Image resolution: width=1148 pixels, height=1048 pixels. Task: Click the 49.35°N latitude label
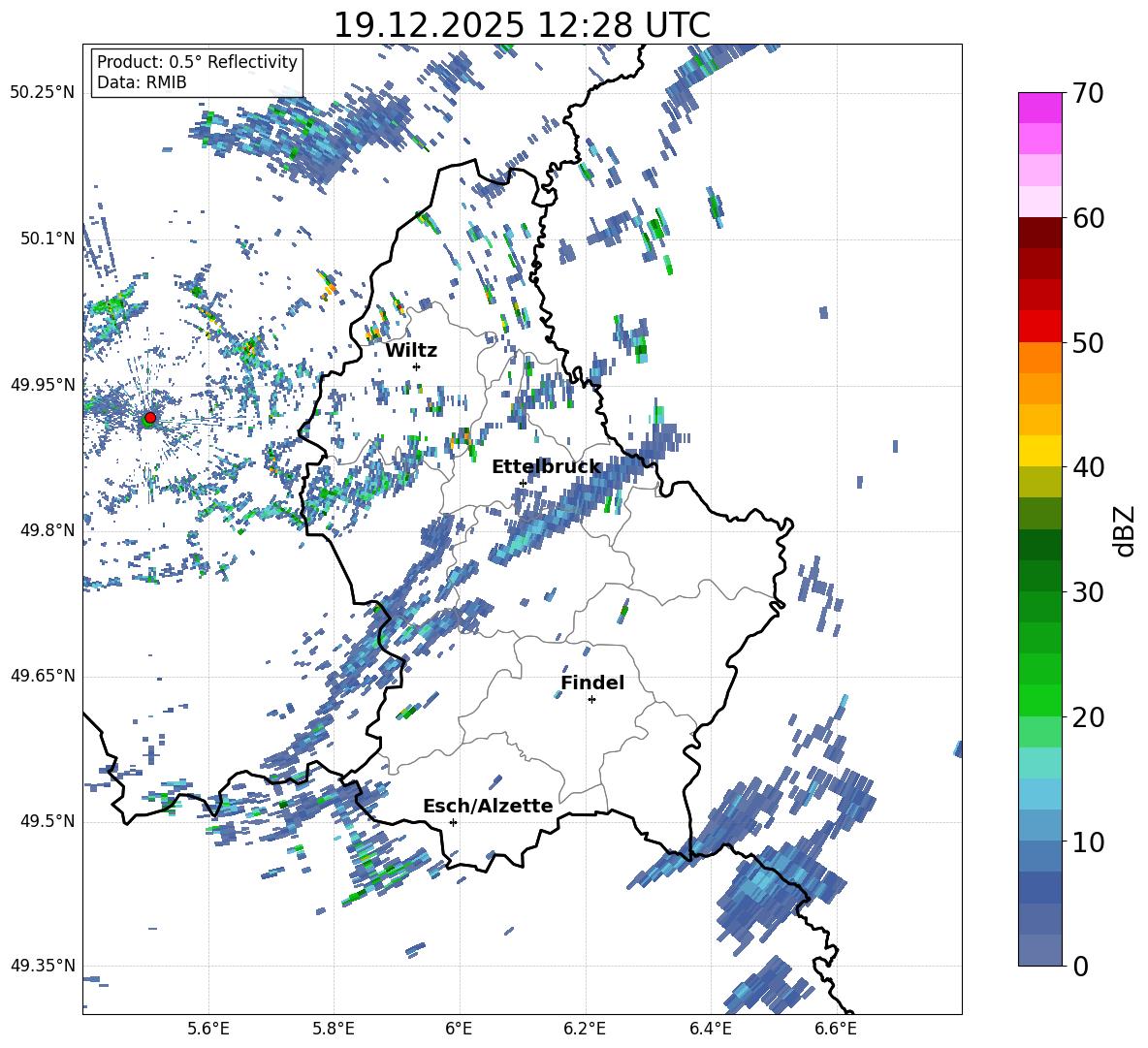[43, 966]
